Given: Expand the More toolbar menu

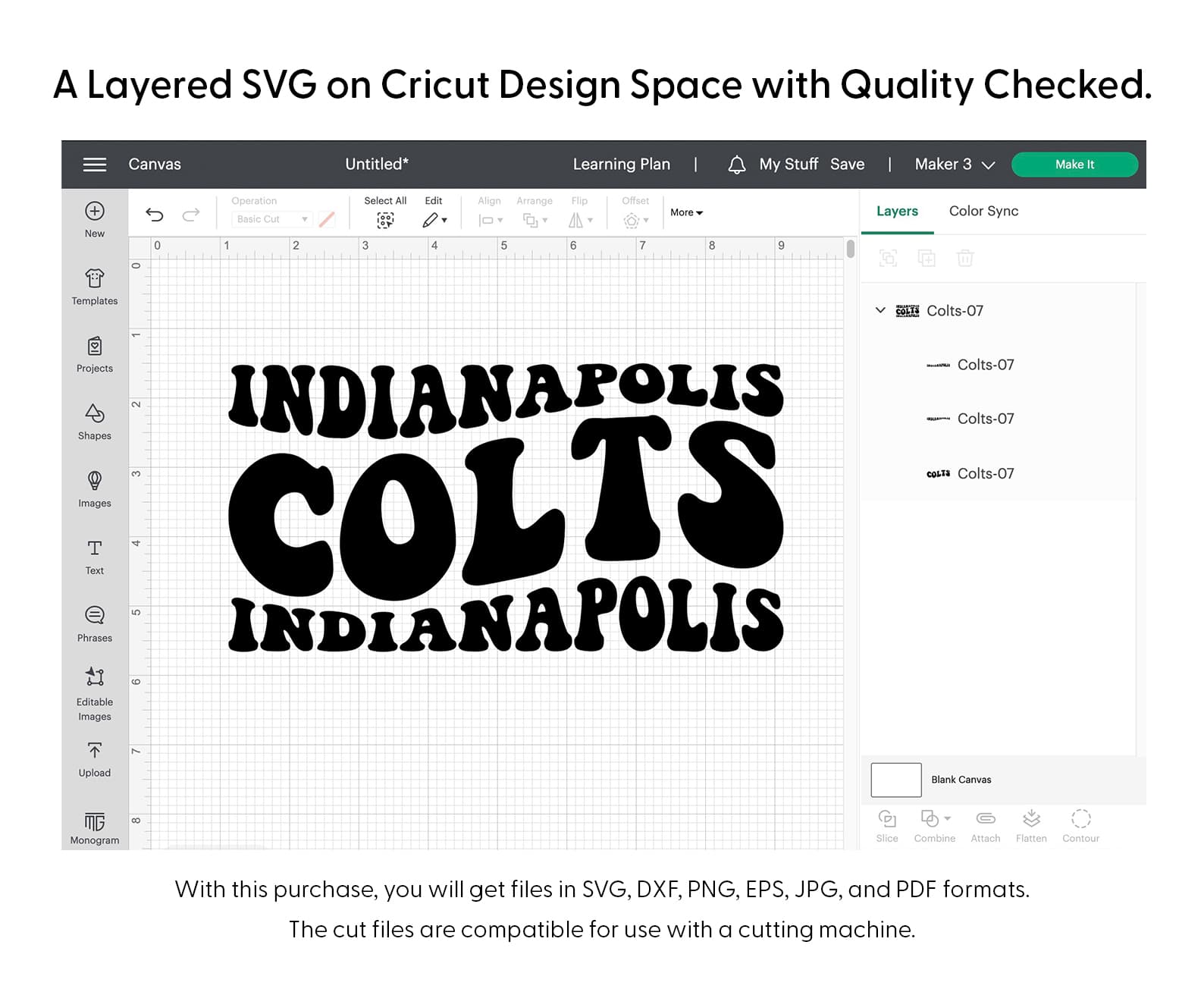Looking at the screenshot, I should tap(687, 213).
